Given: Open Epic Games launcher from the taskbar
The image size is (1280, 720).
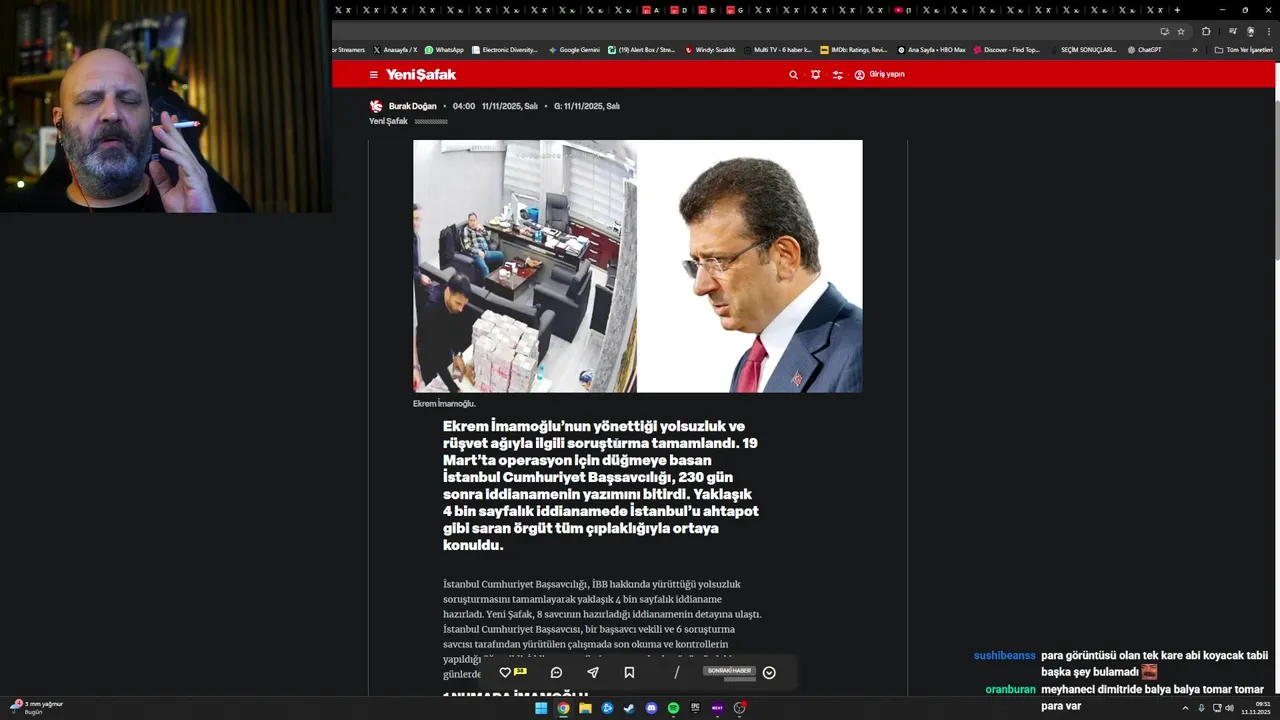Looking at the screenshot, I should (x=695, y=708).
